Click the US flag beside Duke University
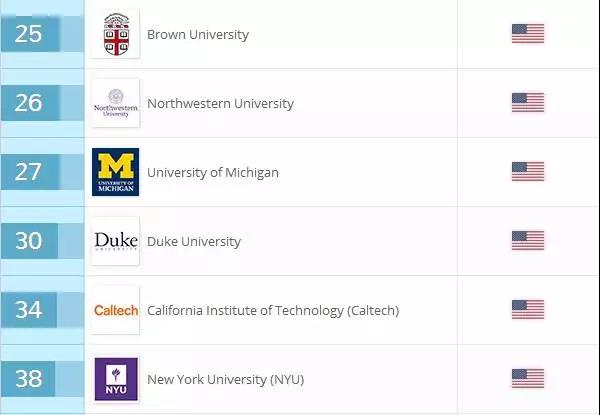Screen dimensions: 600x415 (x=528, y=241)
